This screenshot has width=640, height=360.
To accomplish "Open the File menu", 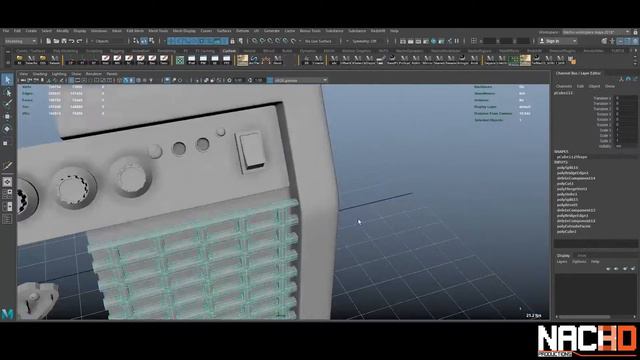I will pos(6,31).
